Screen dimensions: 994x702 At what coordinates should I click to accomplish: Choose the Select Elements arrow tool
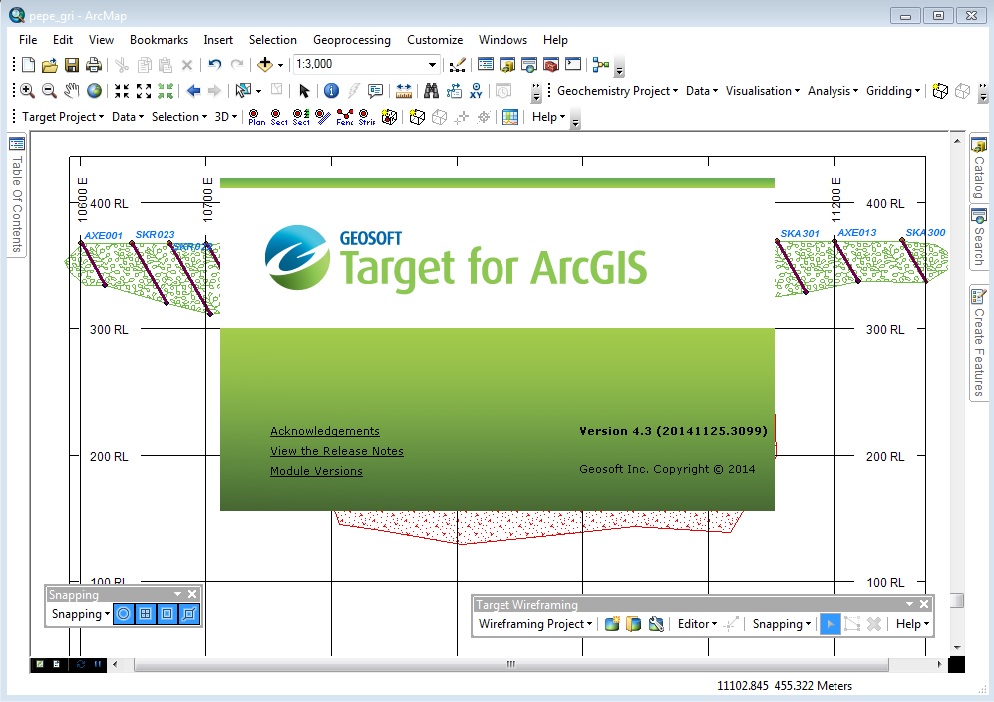point(304,91)
